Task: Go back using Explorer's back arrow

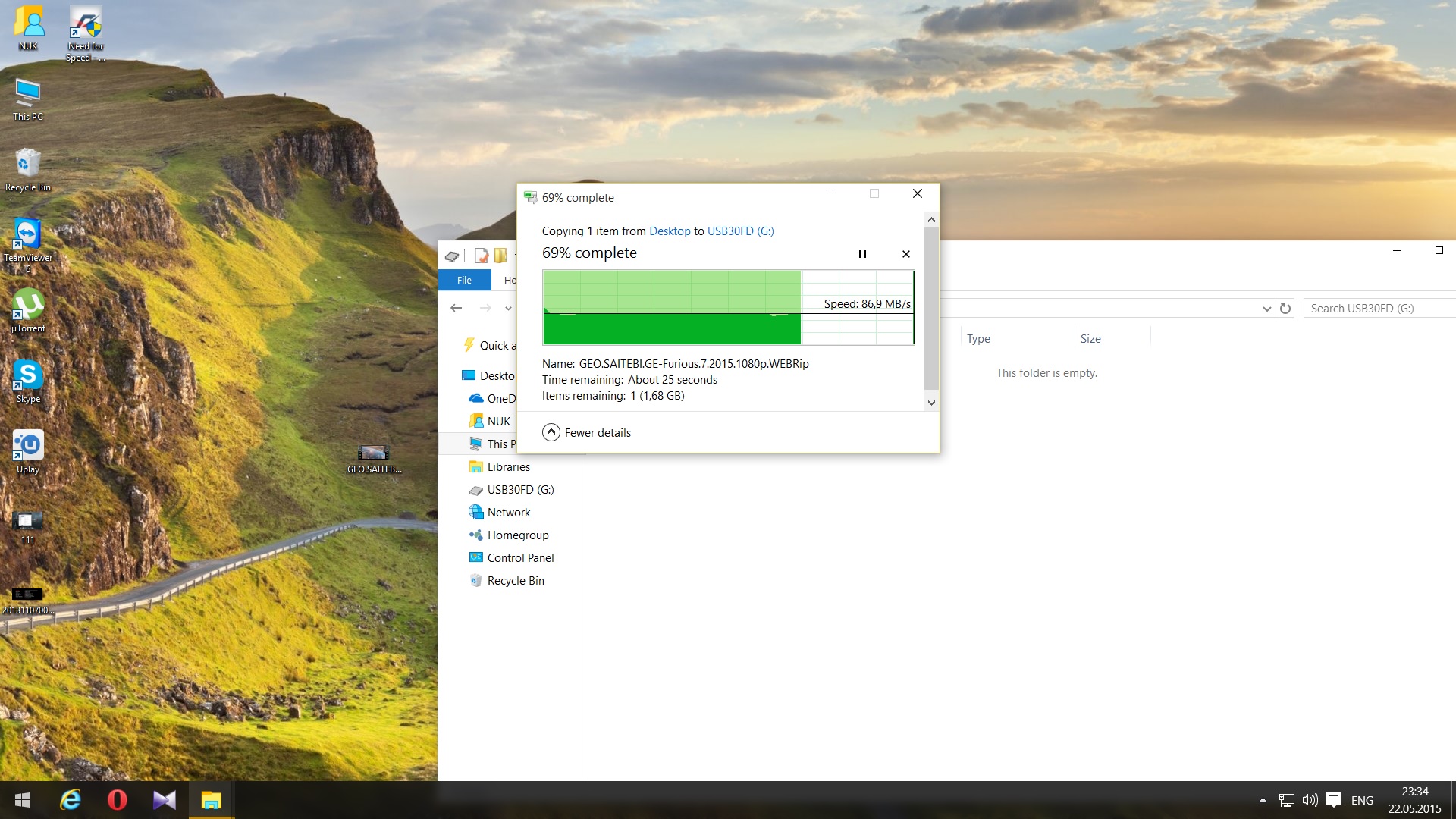Action: click(x=456, y=308)
